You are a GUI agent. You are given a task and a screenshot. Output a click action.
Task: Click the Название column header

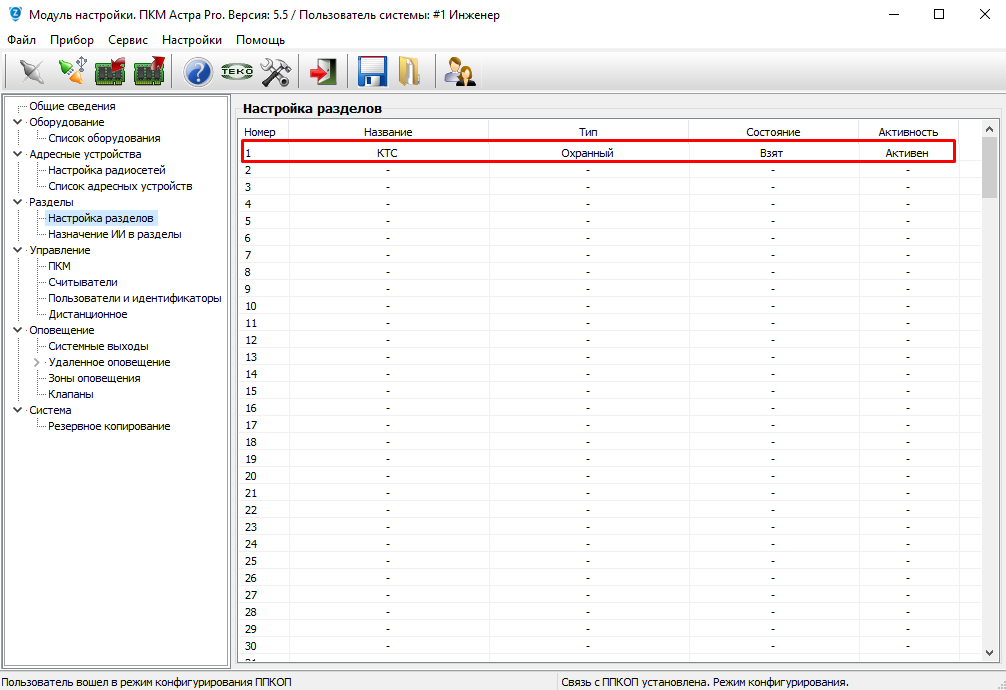pos(388,132)
